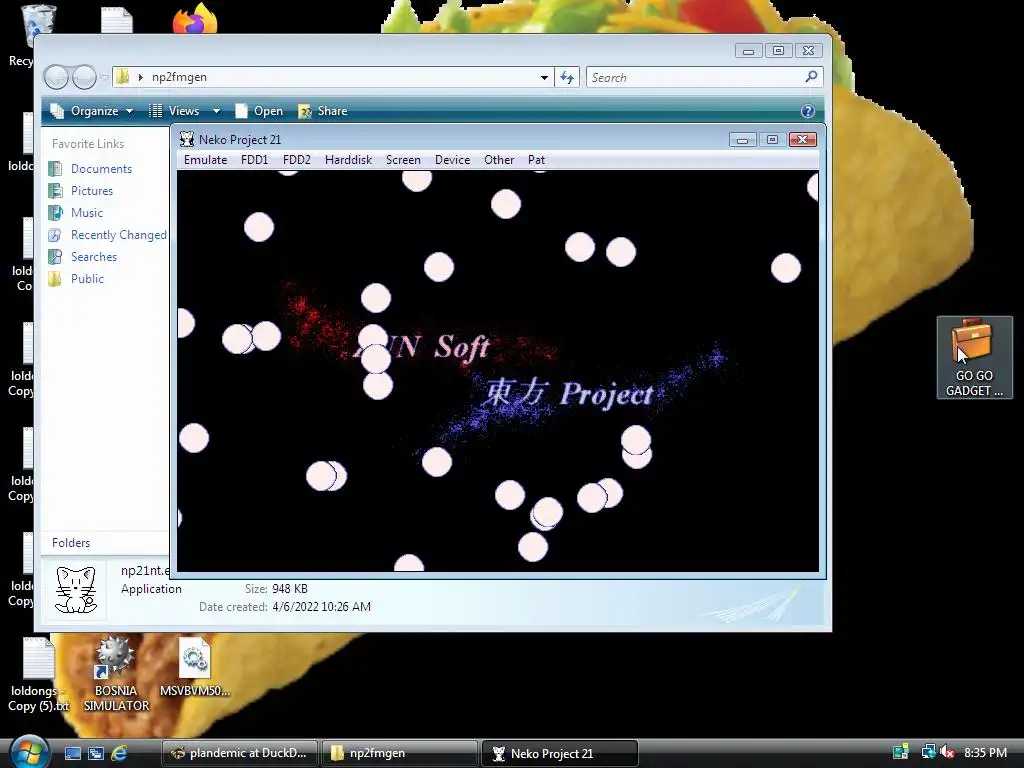Open the Windows Start orb
Viewport: 1024px width, 768px height.
[29, 752]
